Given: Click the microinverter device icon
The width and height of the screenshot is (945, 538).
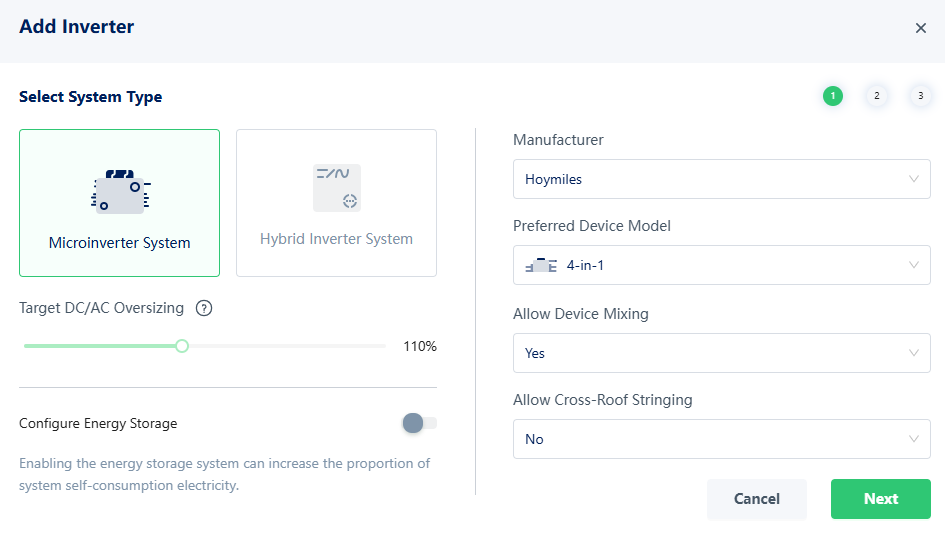Looking at the screenshot, I should pyautogui.click(x=121, y=192).
